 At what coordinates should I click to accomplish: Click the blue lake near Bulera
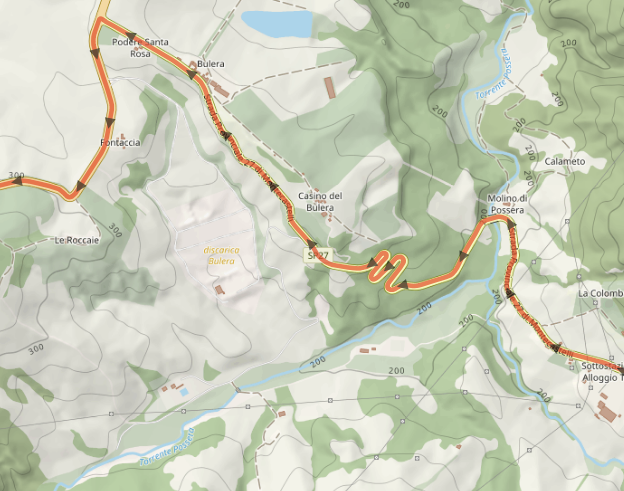click(x=277, y=23)
